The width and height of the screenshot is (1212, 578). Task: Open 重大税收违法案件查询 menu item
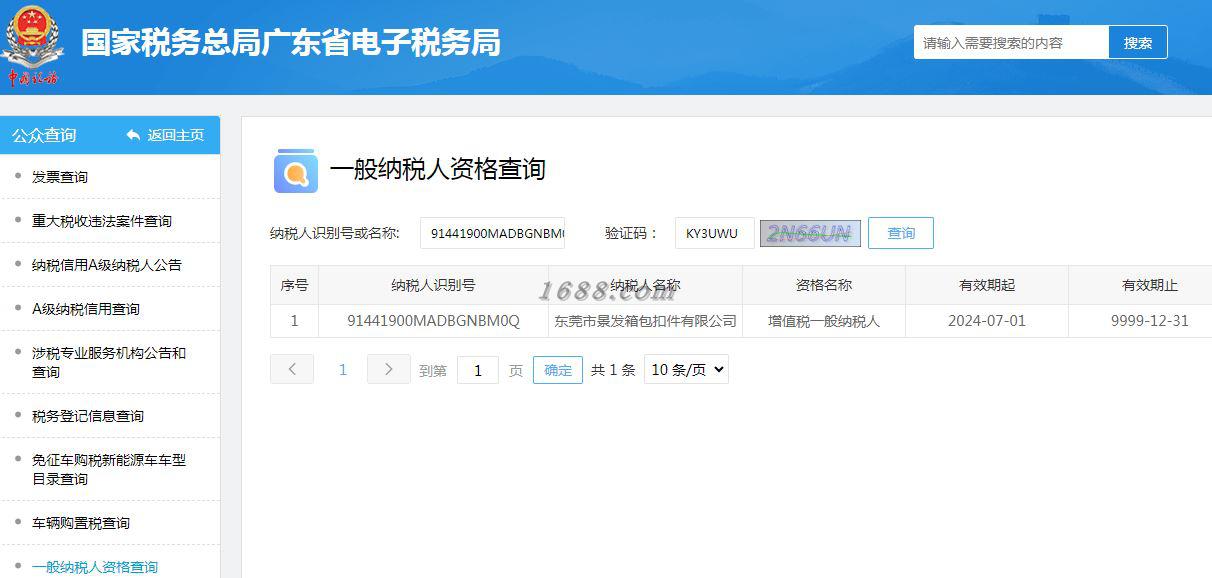pos(102,221)
